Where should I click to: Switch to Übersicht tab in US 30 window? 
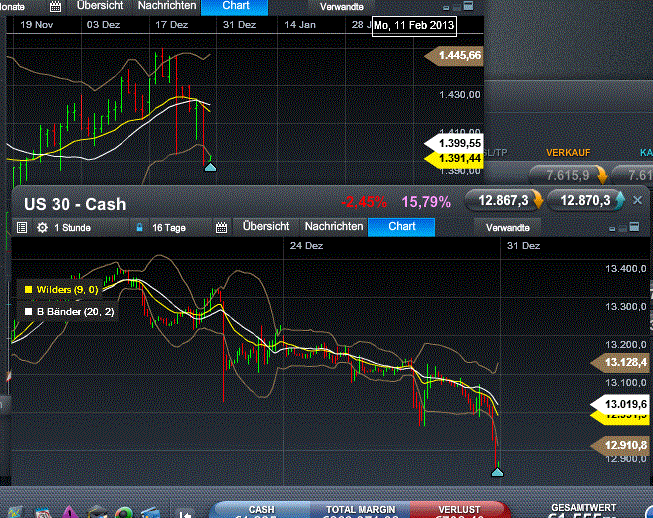266,227
